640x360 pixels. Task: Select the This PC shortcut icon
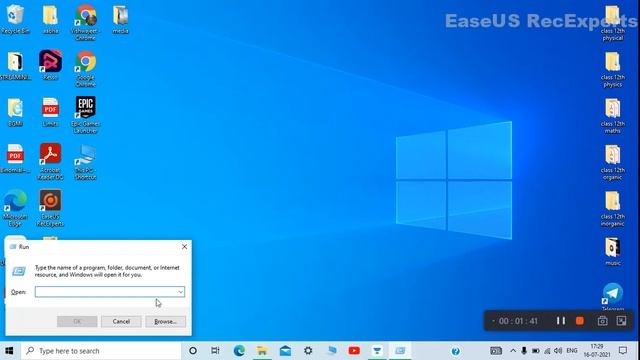coord(85,162)
